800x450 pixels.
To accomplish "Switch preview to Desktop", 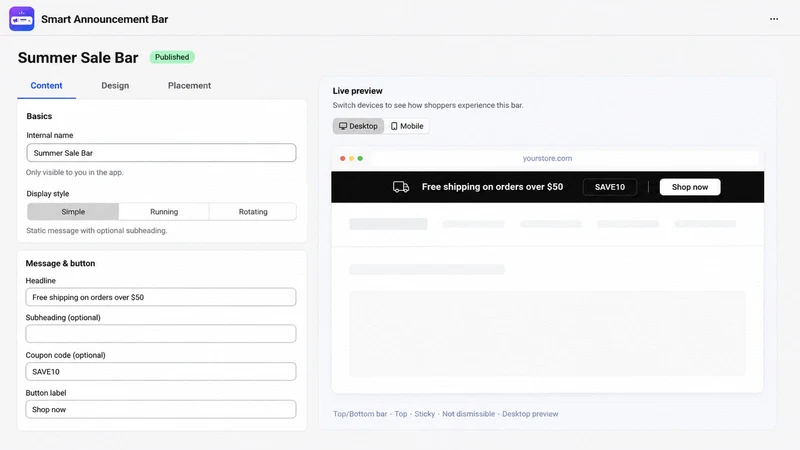I will click(x=359, y=126).
